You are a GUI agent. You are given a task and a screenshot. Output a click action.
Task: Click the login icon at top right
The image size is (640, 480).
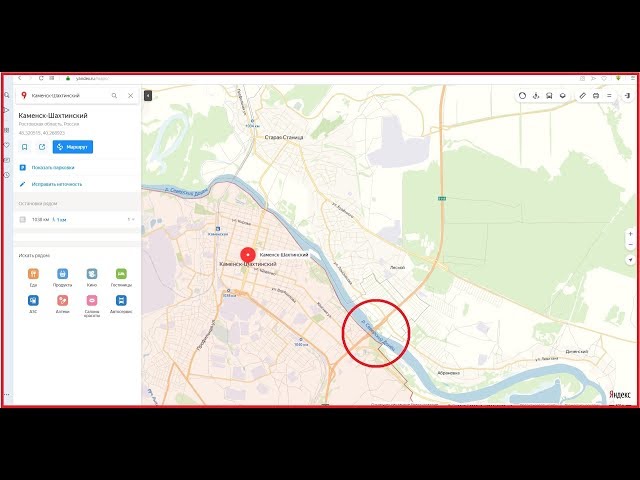tap(628, 96)
